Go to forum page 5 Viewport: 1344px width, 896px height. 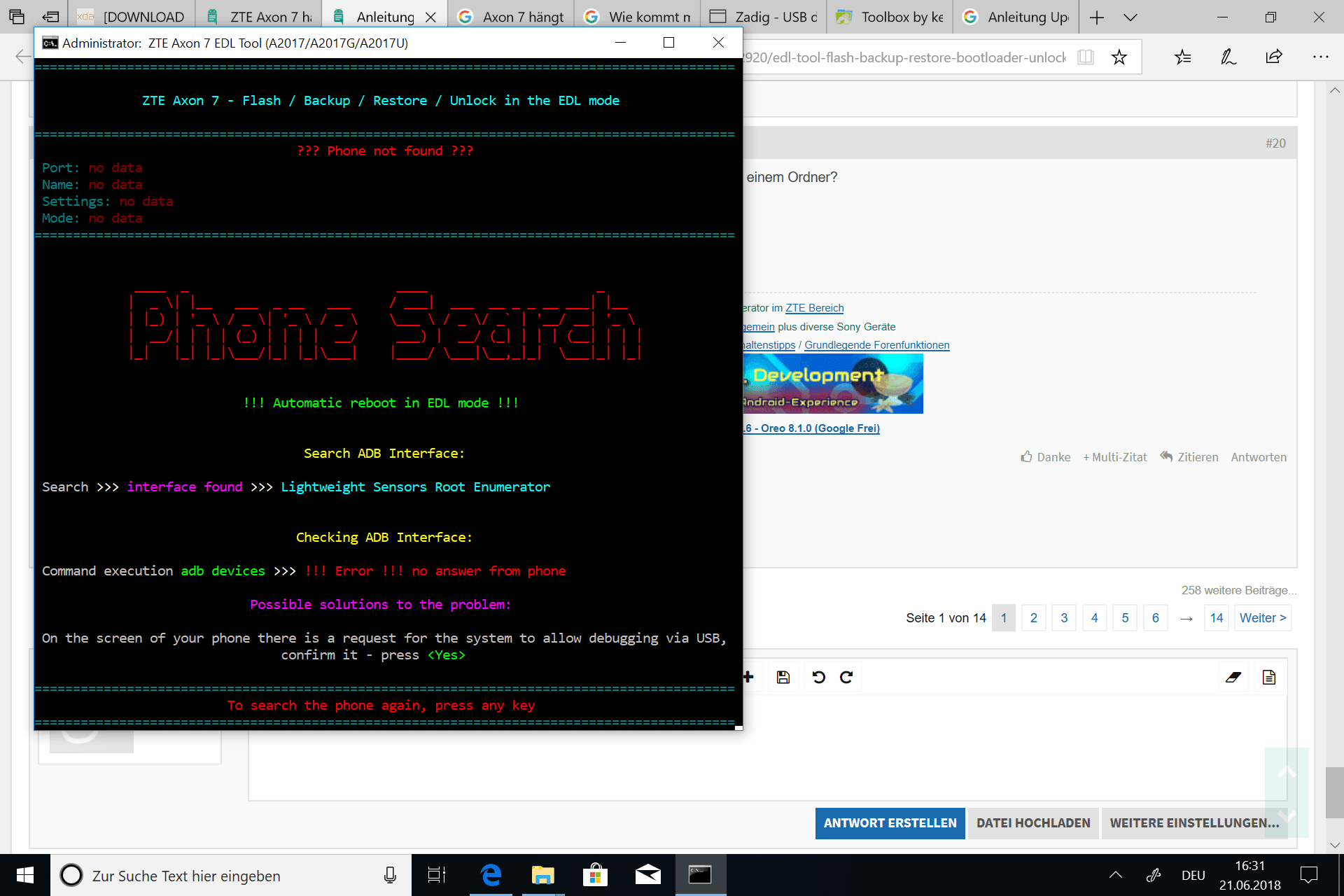tap(1125, 618)
